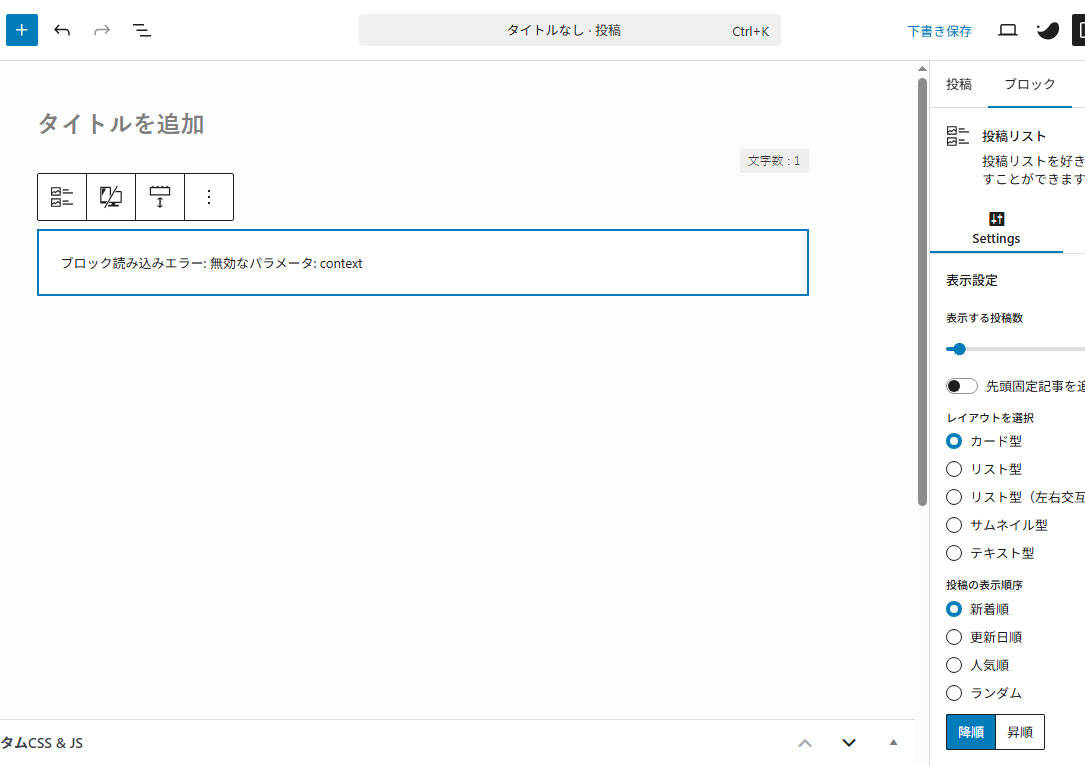
Task: Click the blue block inserter plus button
Action: pyautogui.click(x=22, y=30)
